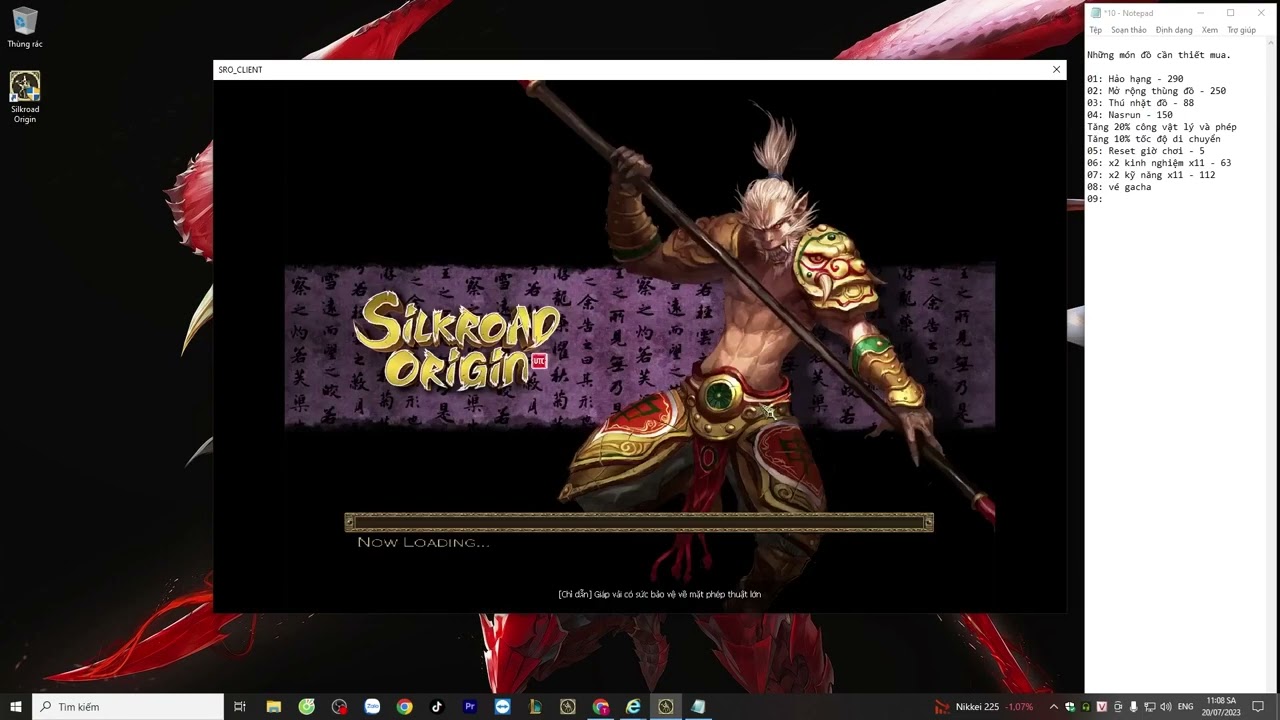
Task: Click the line "06: x2 kinh nghiệm x11 - 63"
Action: [x=1159, y=163]
